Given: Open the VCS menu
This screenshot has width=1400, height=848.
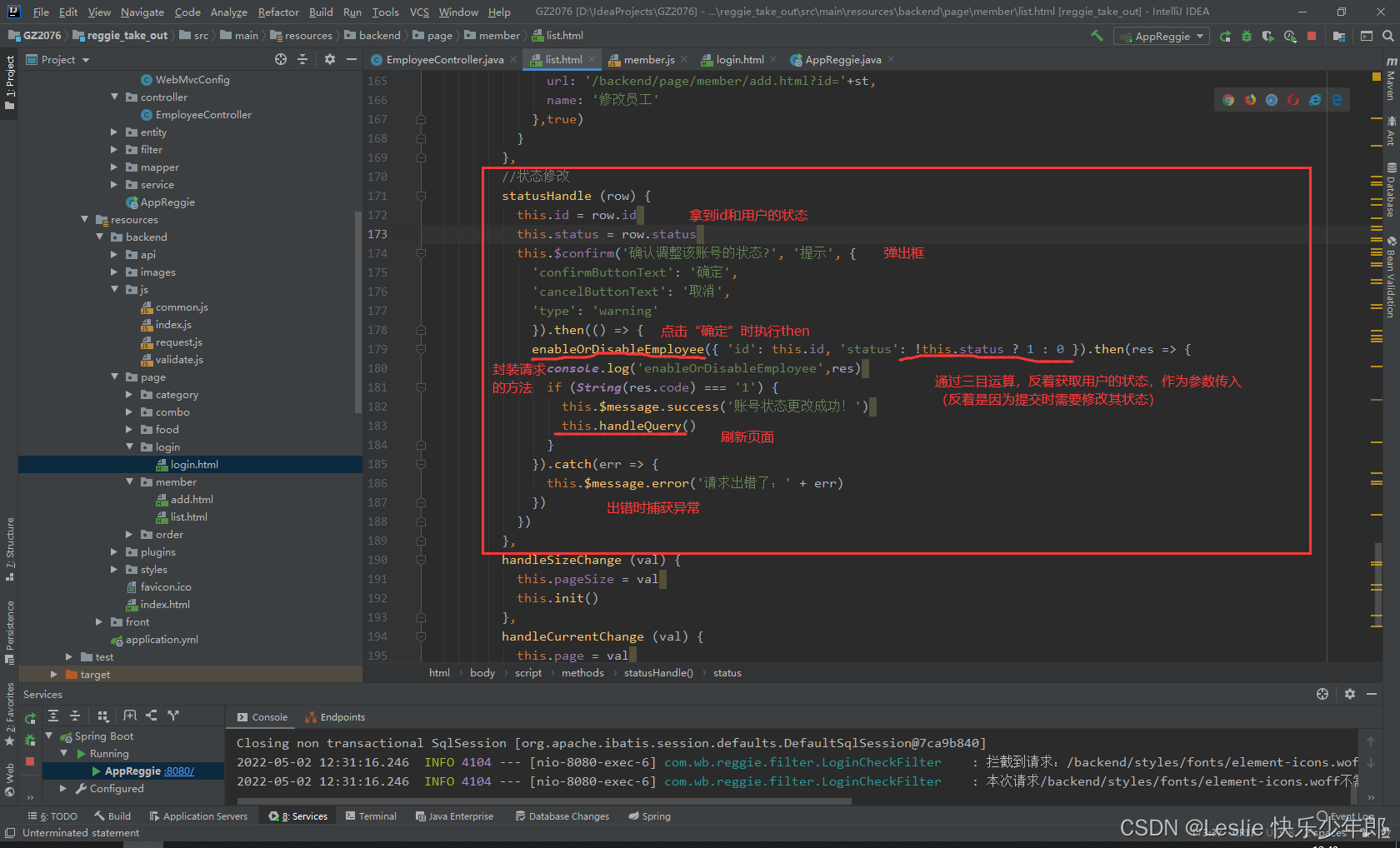Looking at the screenshot, I should click(x=419, y=12).
